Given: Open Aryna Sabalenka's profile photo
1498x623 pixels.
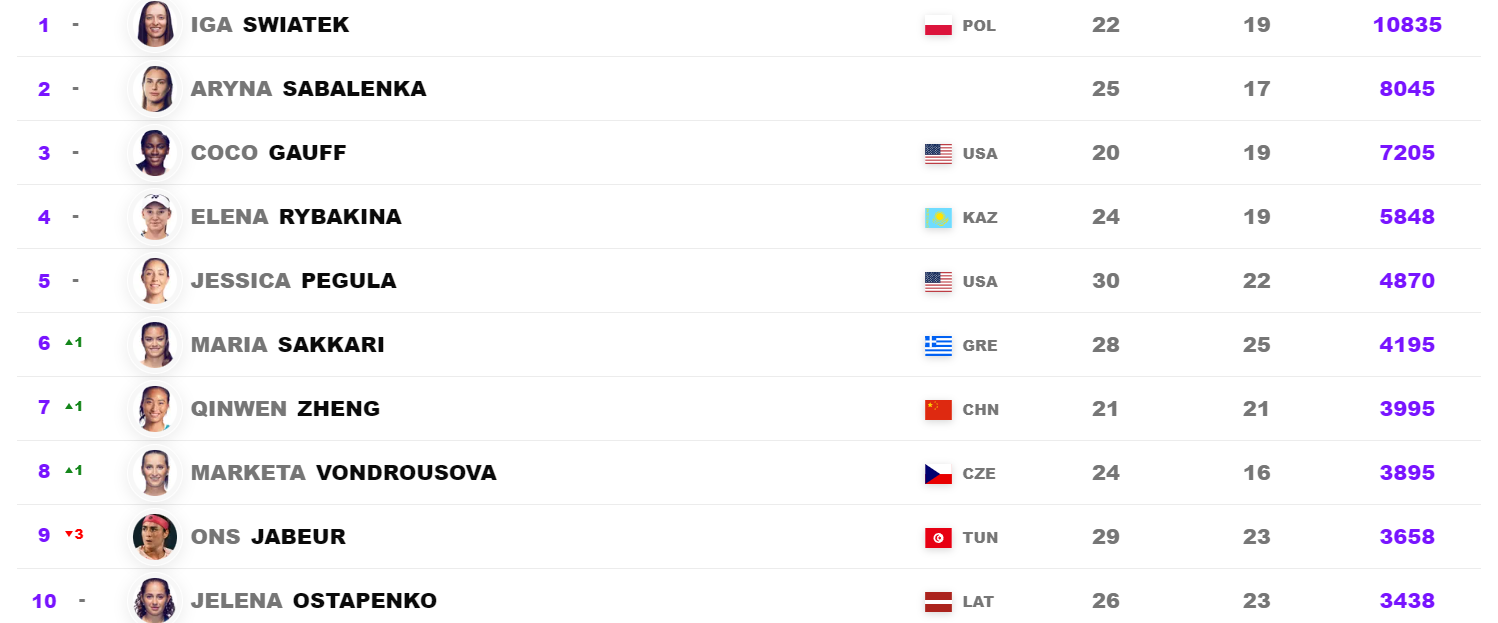Looking at the screenshot, I should [x=155, y=89].
